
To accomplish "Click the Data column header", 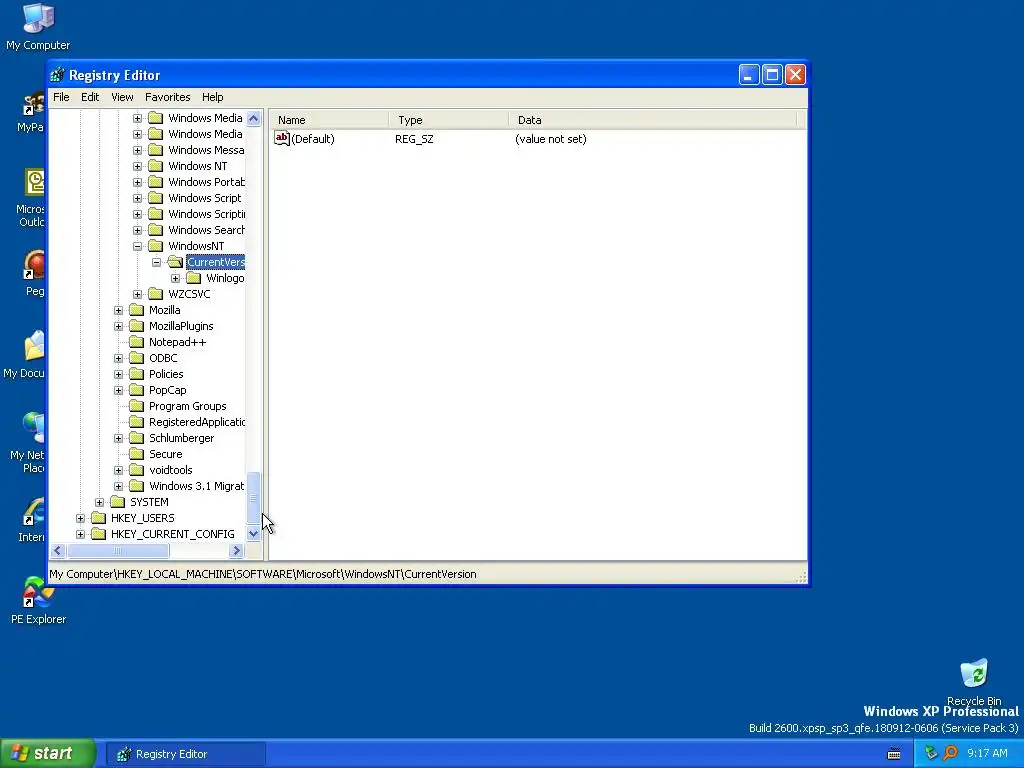I will (653, 120).
